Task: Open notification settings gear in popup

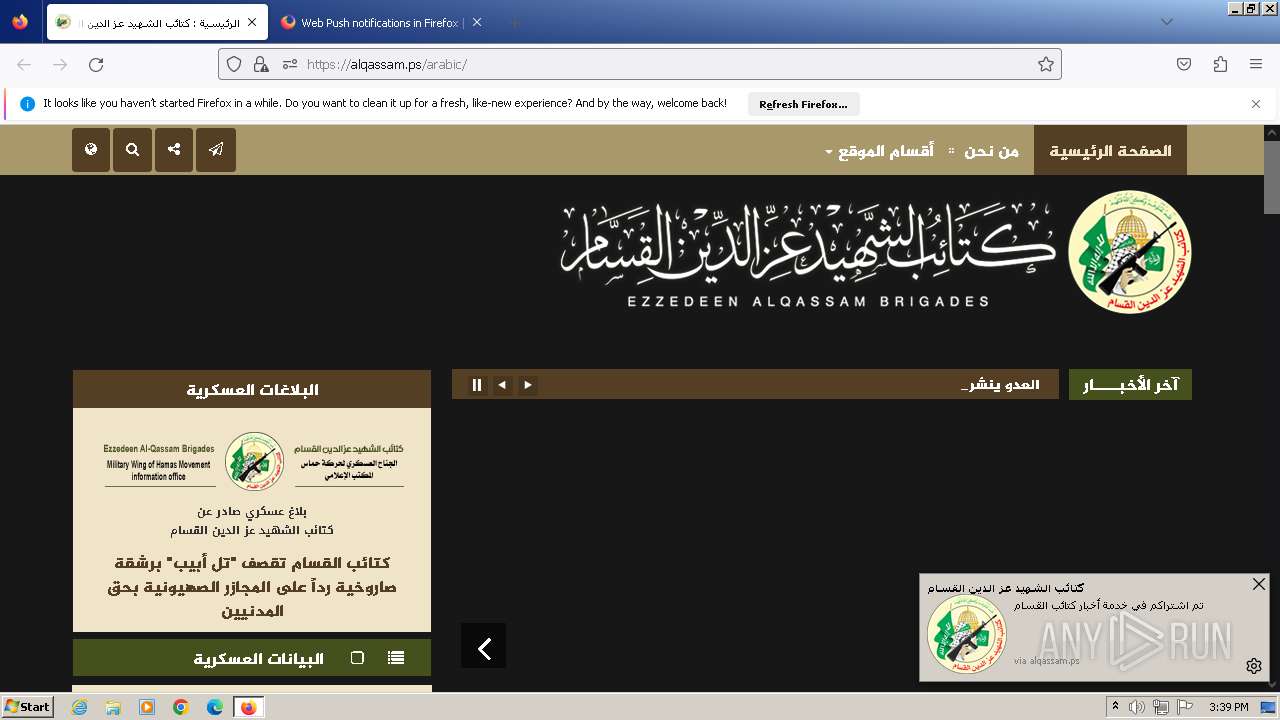Action: [1254, 666]
